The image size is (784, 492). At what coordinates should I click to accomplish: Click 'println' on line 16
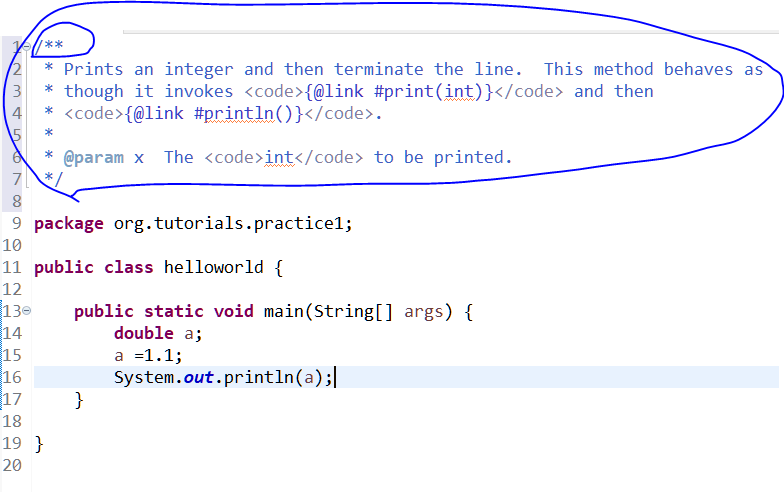[258, 378]
